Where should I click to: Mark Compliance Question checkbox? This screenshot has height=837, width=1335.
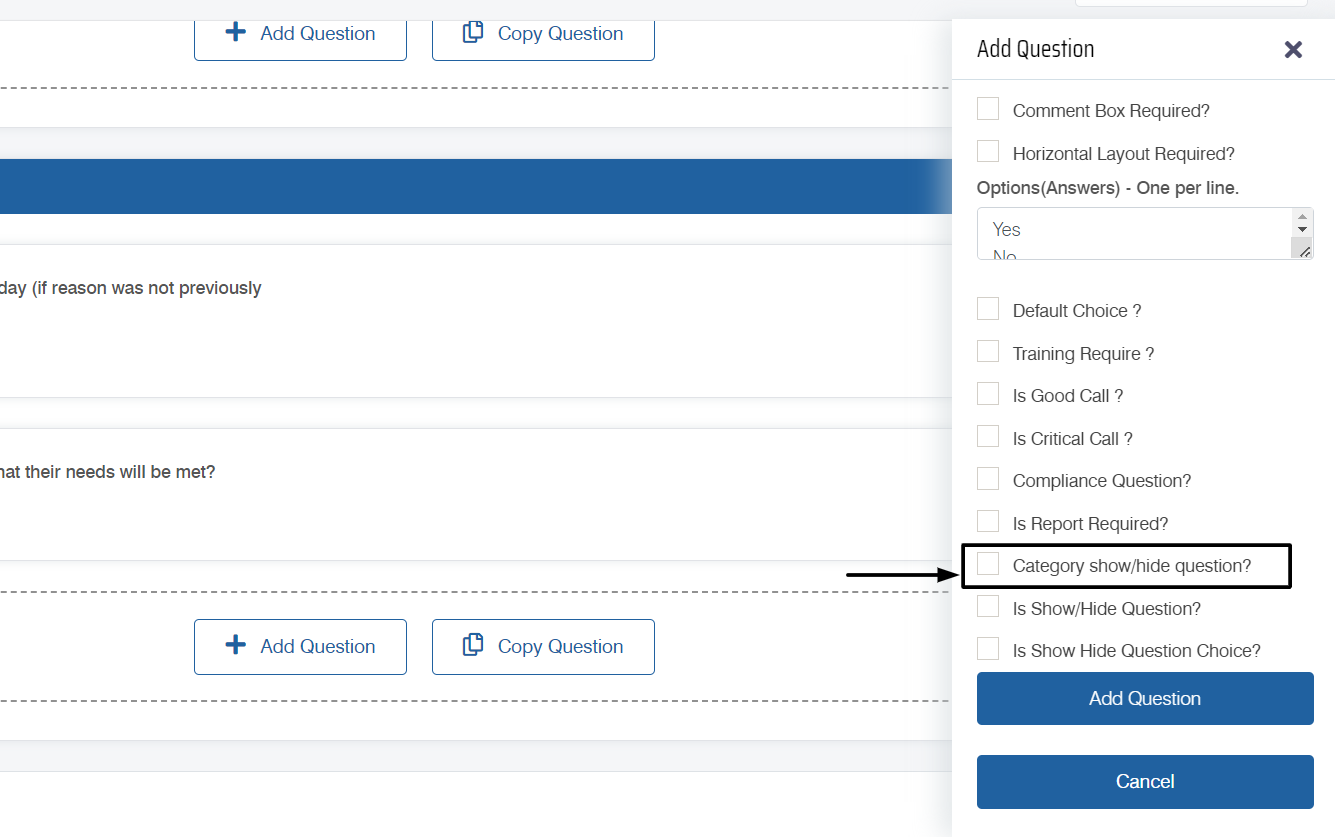pos(988,479)
